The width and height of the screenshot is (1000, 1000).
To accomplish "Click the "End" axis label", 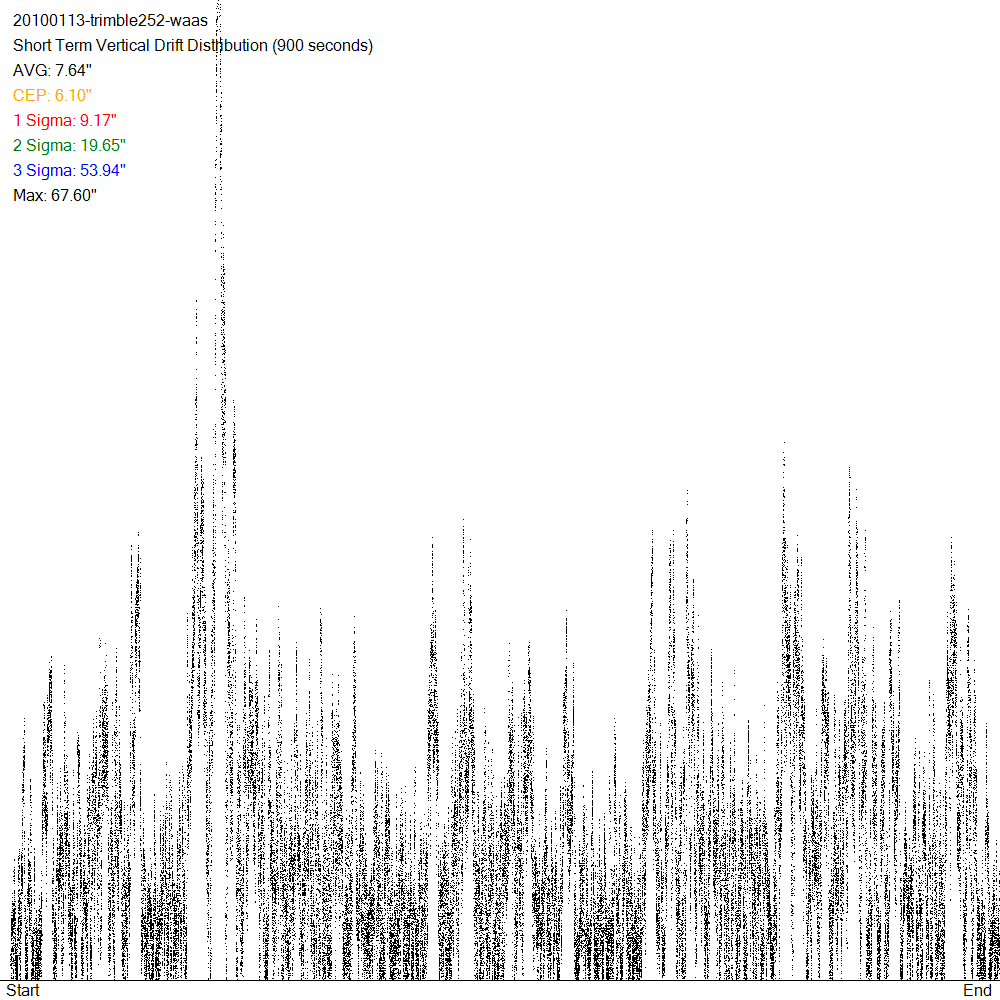I will pos(977,990).
